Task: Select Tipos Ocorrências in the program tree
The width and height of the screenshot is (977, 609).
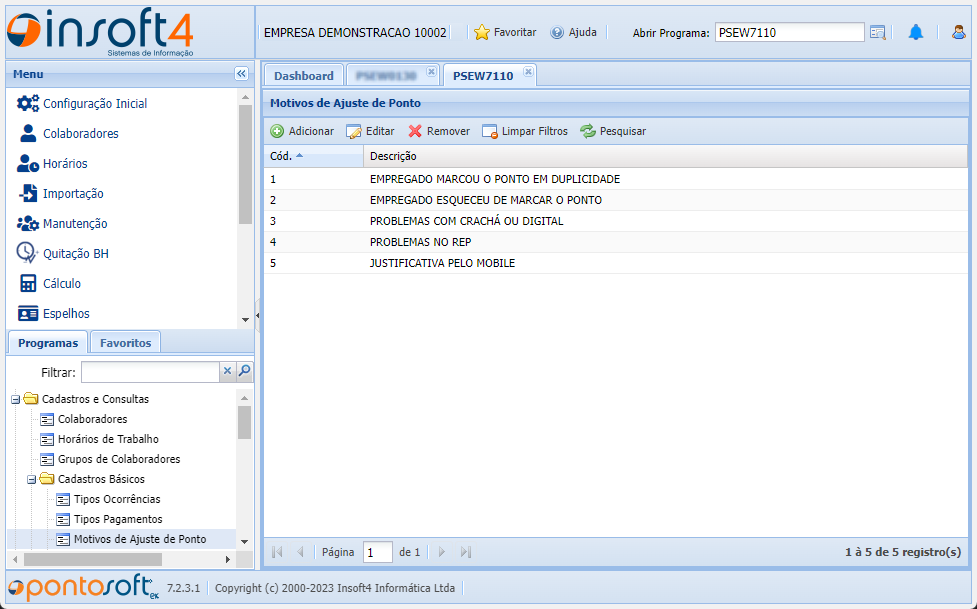Action: (x=117, y=499)
